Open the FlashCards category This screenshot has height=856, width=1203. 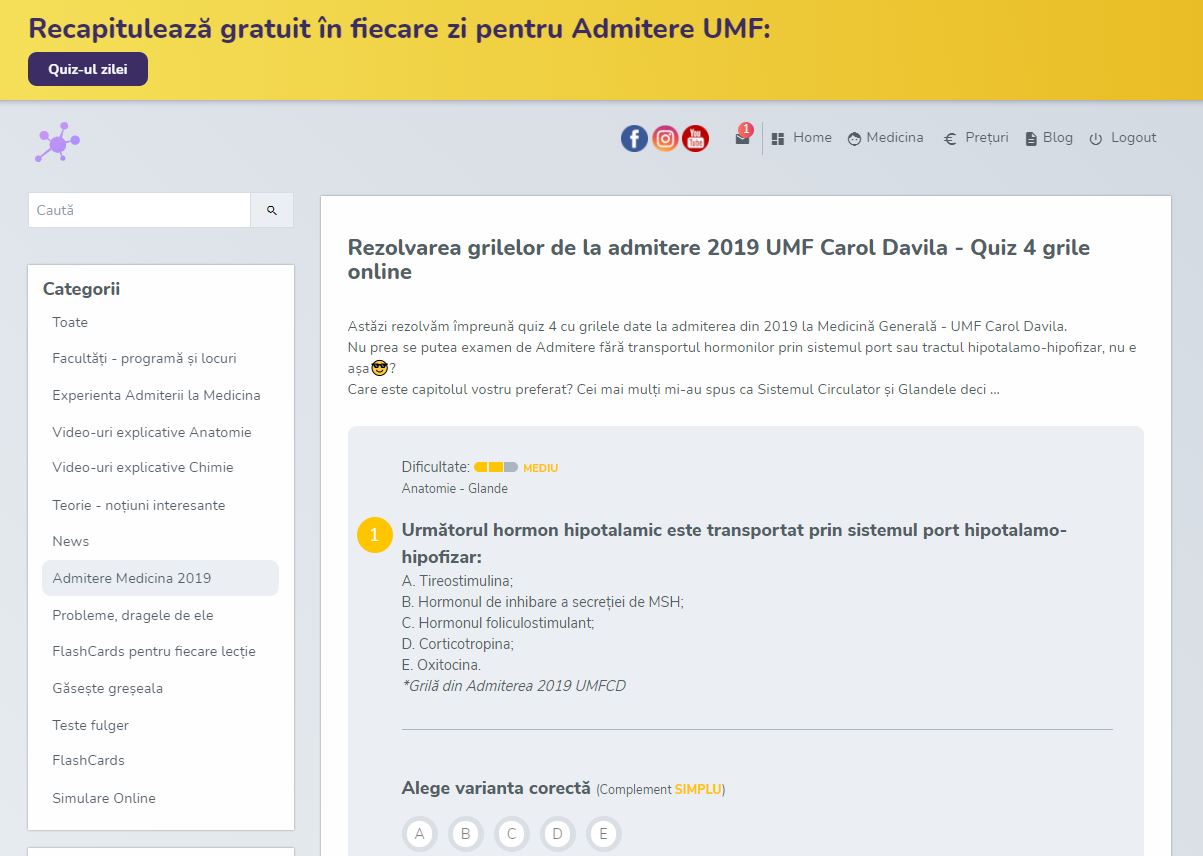coord(89,760)
